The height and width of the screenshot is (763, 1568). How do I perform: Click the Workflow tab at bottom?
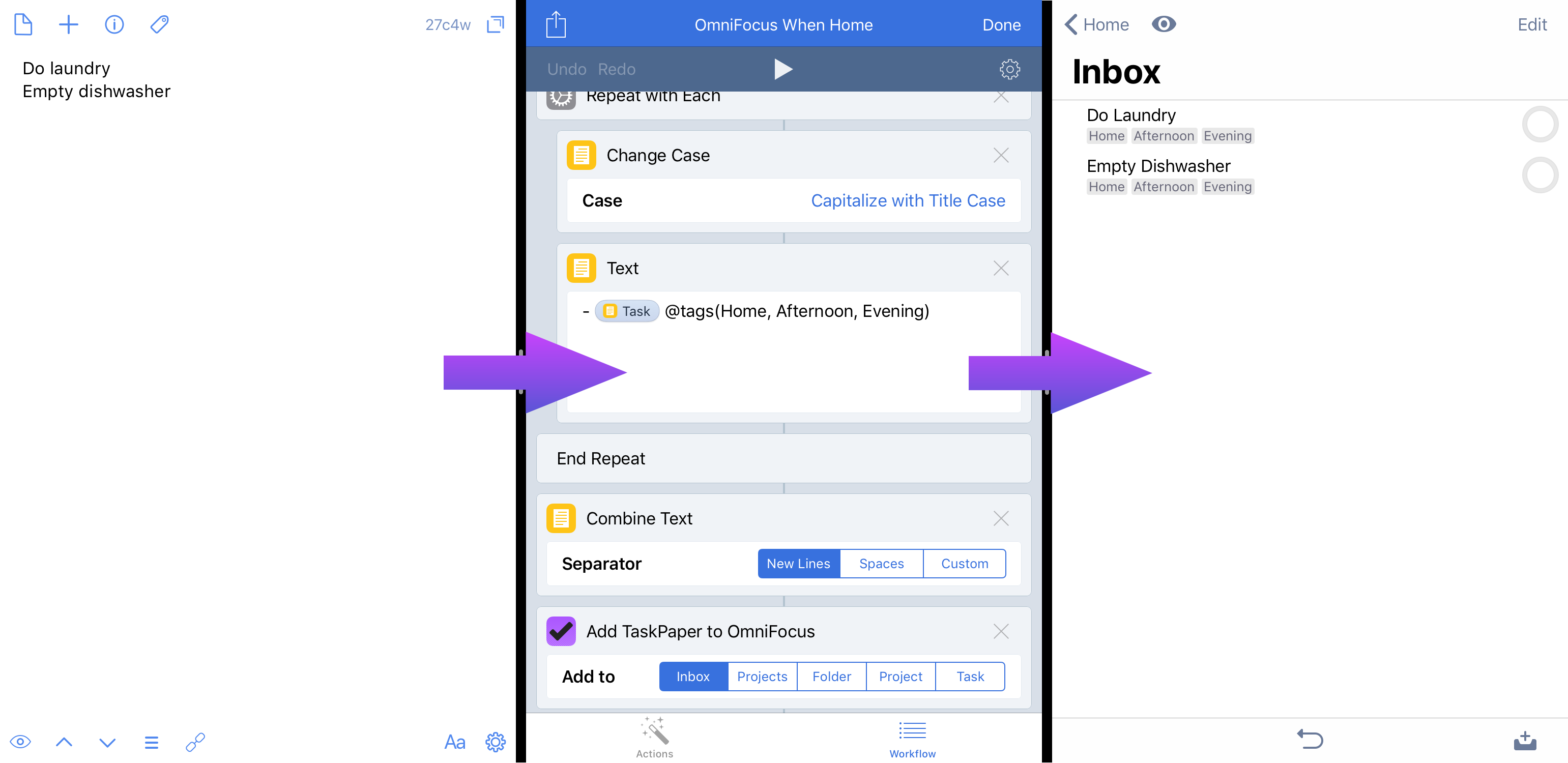tap(912, 738)
